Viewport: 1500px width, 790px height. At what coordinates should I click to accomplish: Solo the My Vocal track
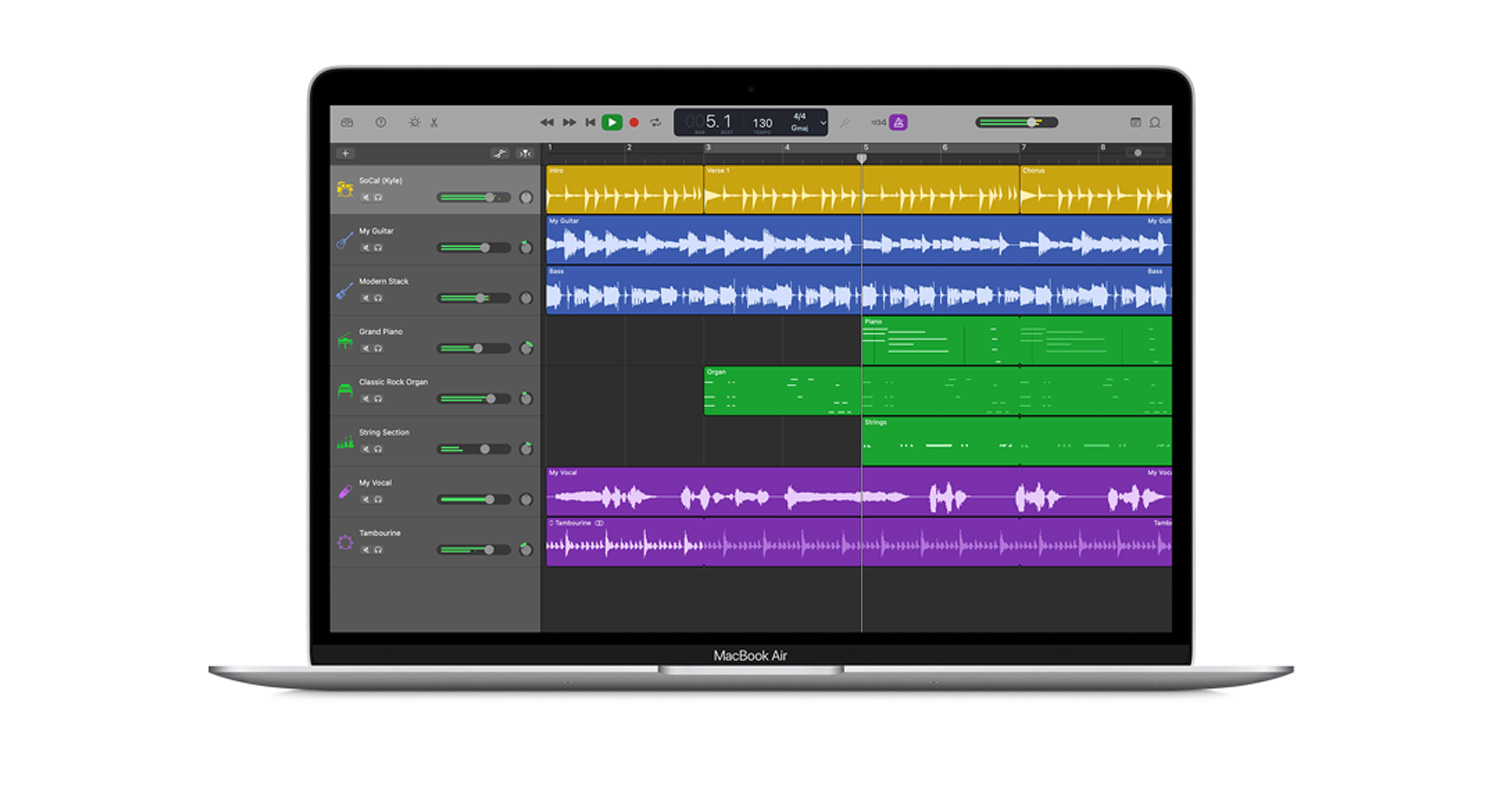click(378, 499)
